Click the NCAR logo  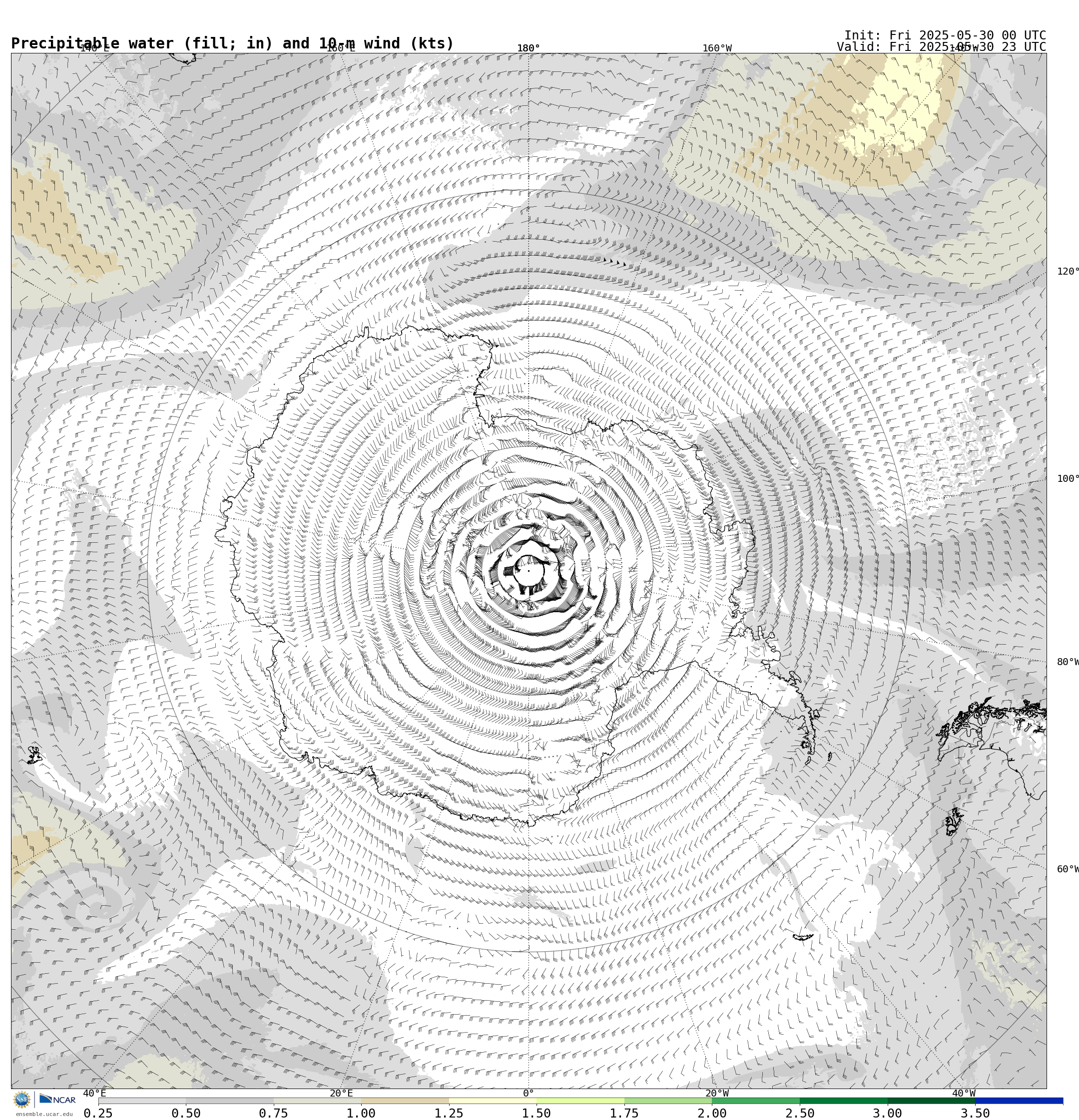[57, 1100]
